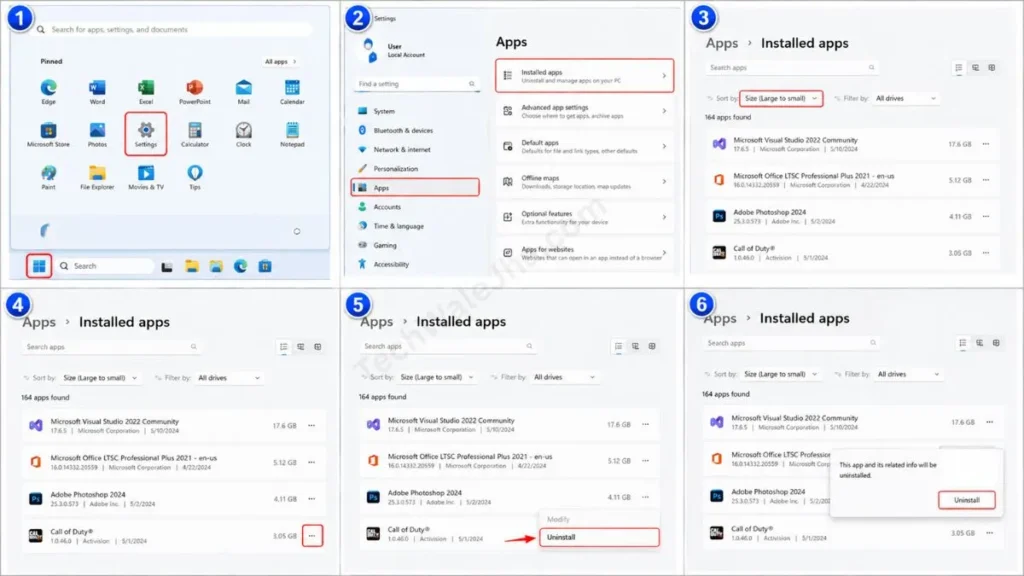Open Microsoft Store from pinned apps

tap(48, 135)
